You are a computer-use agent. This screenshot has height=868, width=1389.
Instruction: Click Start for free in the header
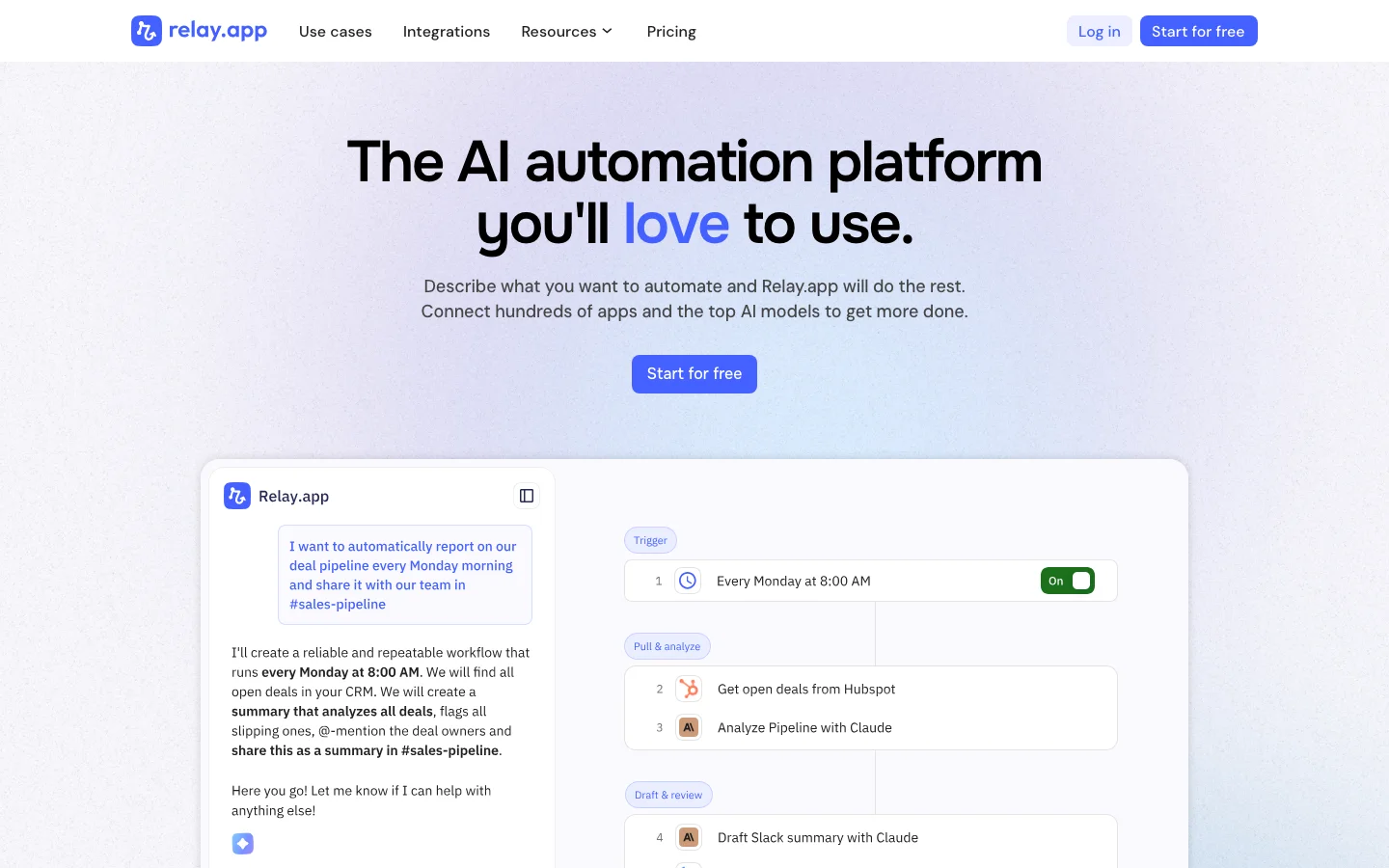(1199, 31)
